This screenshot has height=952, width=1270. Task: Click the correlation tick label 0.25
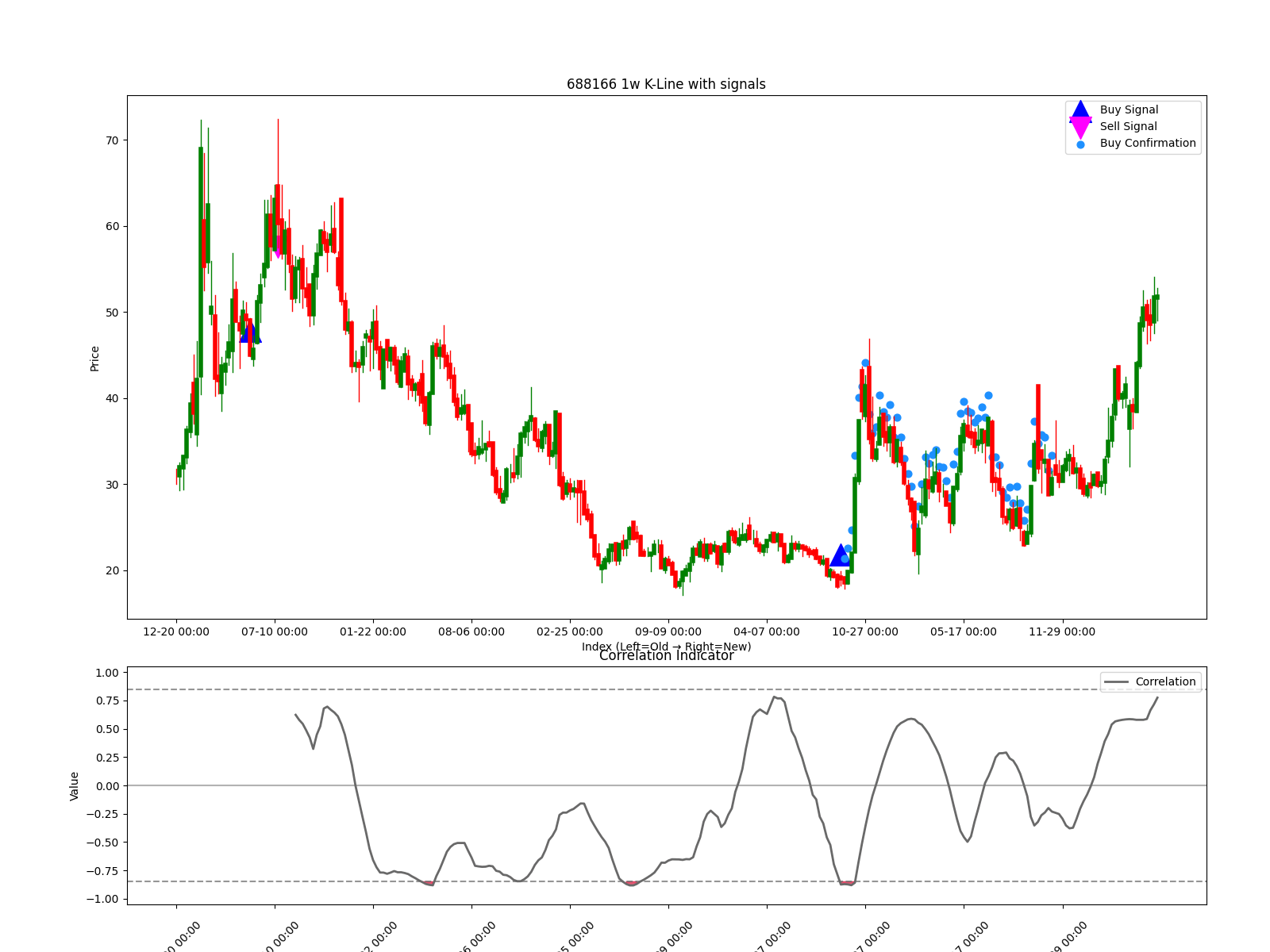pos(107,758)
